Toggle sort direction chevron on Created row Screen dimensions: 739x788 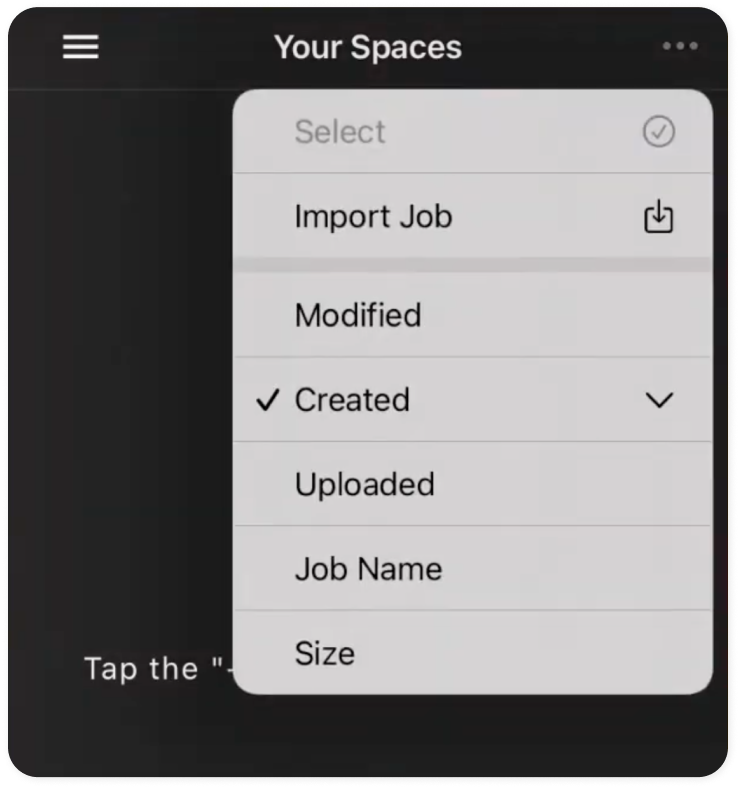coord(659,401)
